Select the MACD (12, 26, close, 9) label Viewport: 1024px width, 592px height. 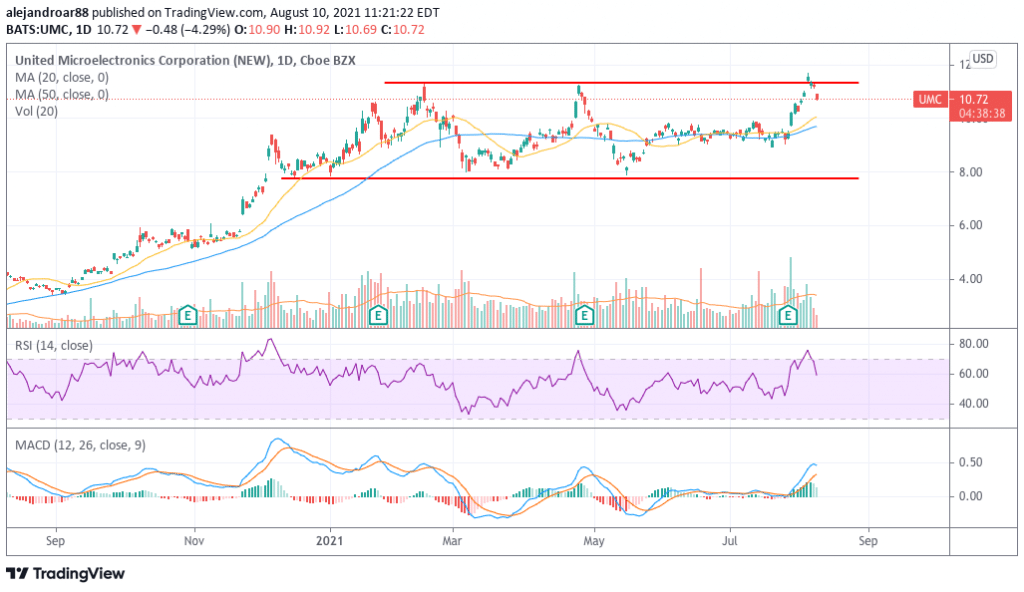pos(80,445)
